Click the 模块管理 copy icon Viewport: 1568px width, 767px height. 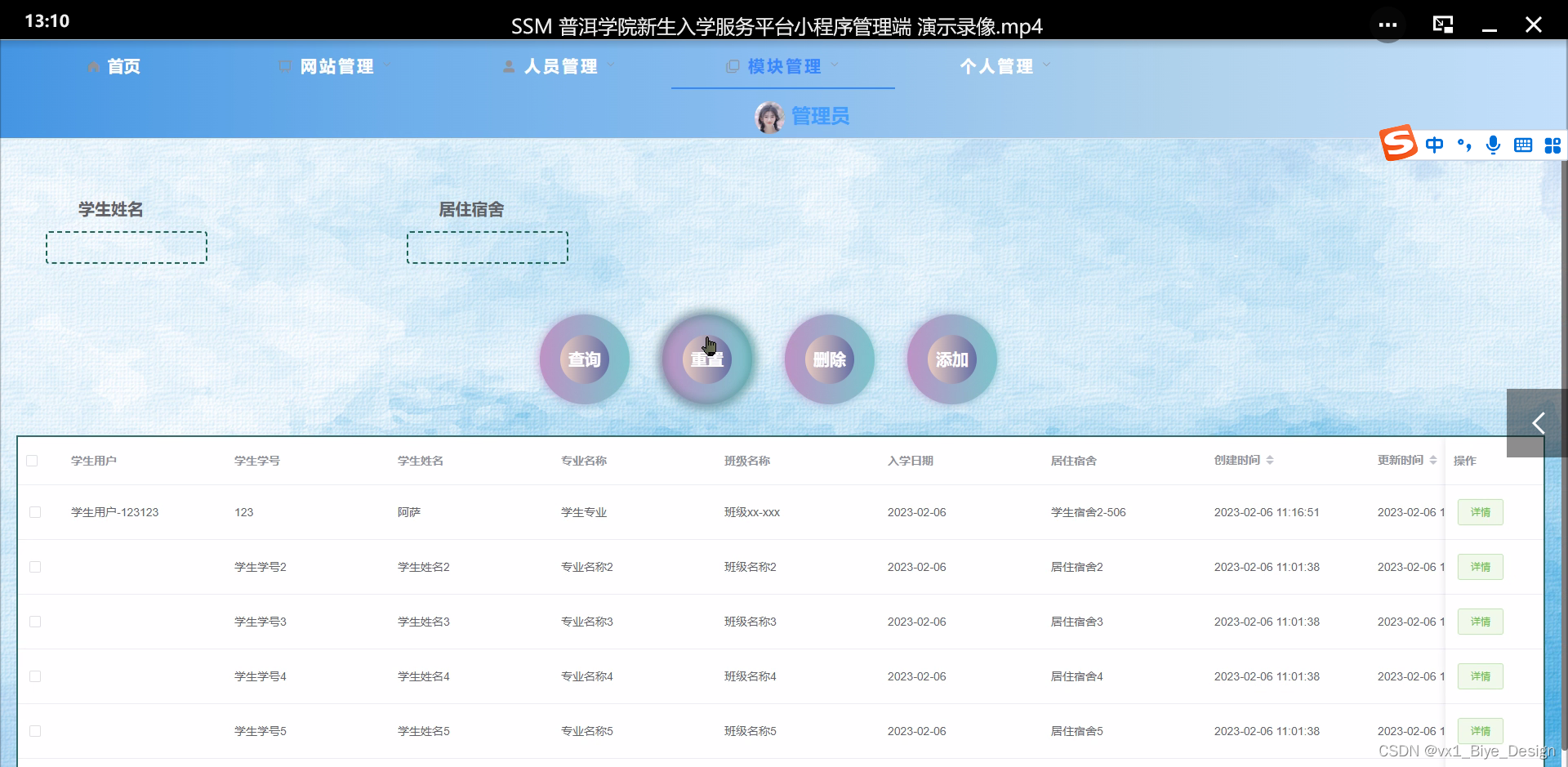(x=733, y=66)
